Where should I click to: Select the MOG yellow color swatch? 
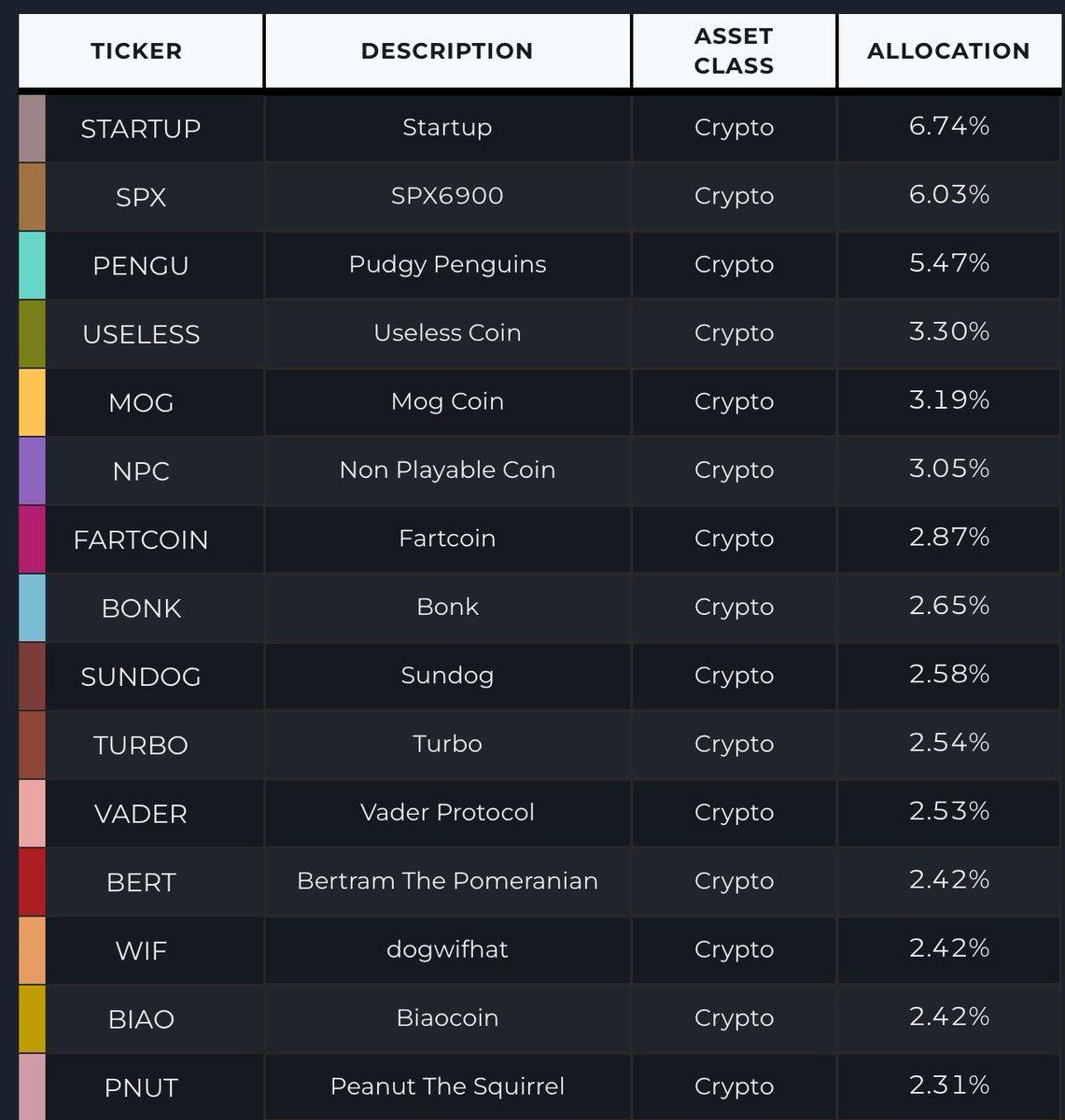pos(32,402)
